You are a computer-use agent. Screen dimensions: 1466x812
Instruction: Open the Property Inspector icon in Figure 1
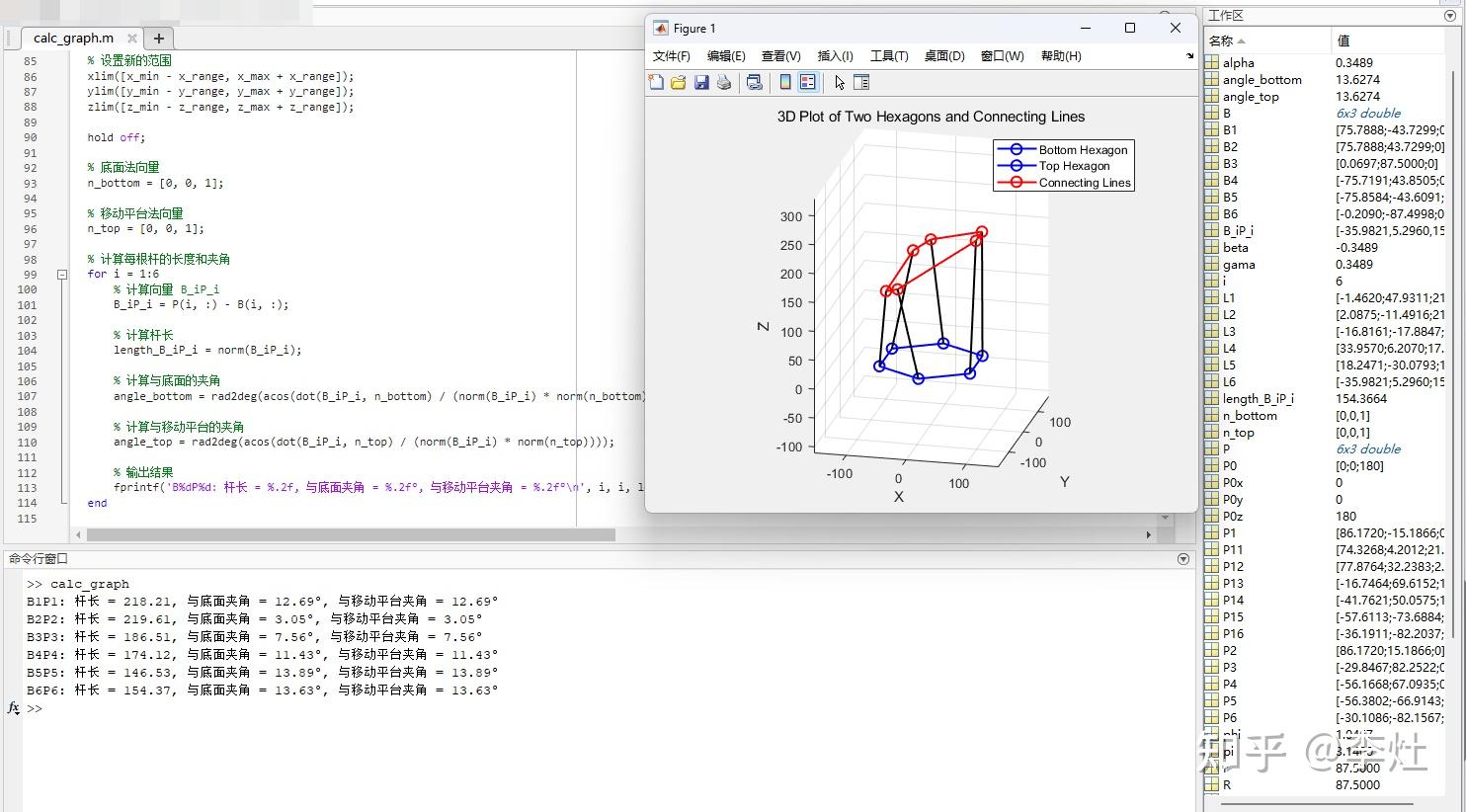[861, 83]
